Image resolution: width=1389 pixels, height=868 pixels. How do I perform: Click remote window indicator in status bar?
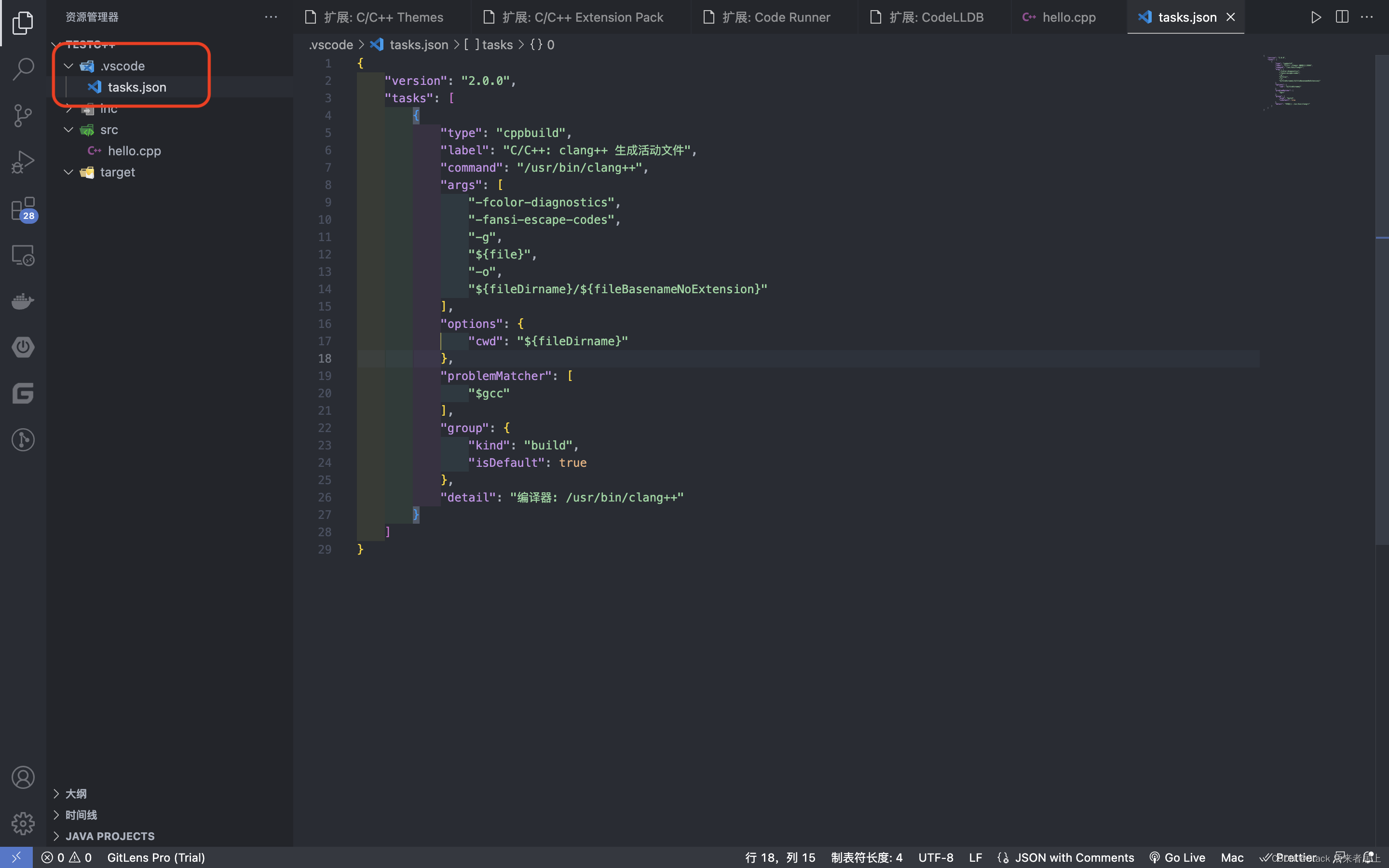coord(17,858)
